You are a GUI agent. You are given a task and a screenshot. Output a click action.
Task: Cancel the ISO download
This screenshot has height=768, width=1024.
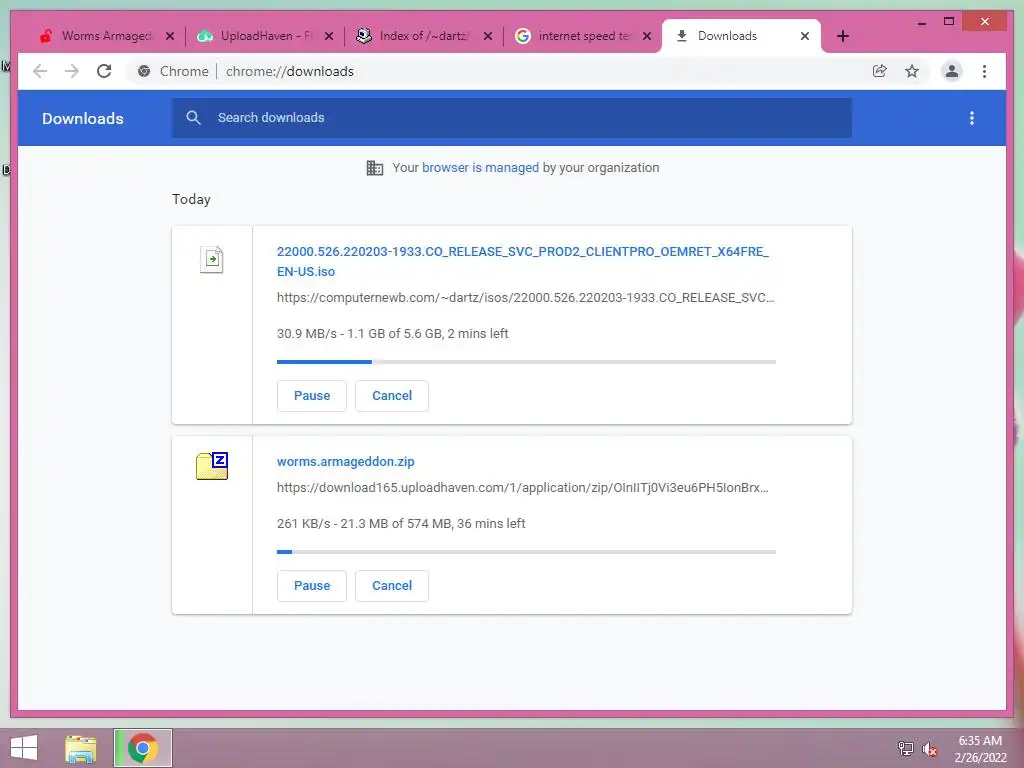[x=392, y=396]
